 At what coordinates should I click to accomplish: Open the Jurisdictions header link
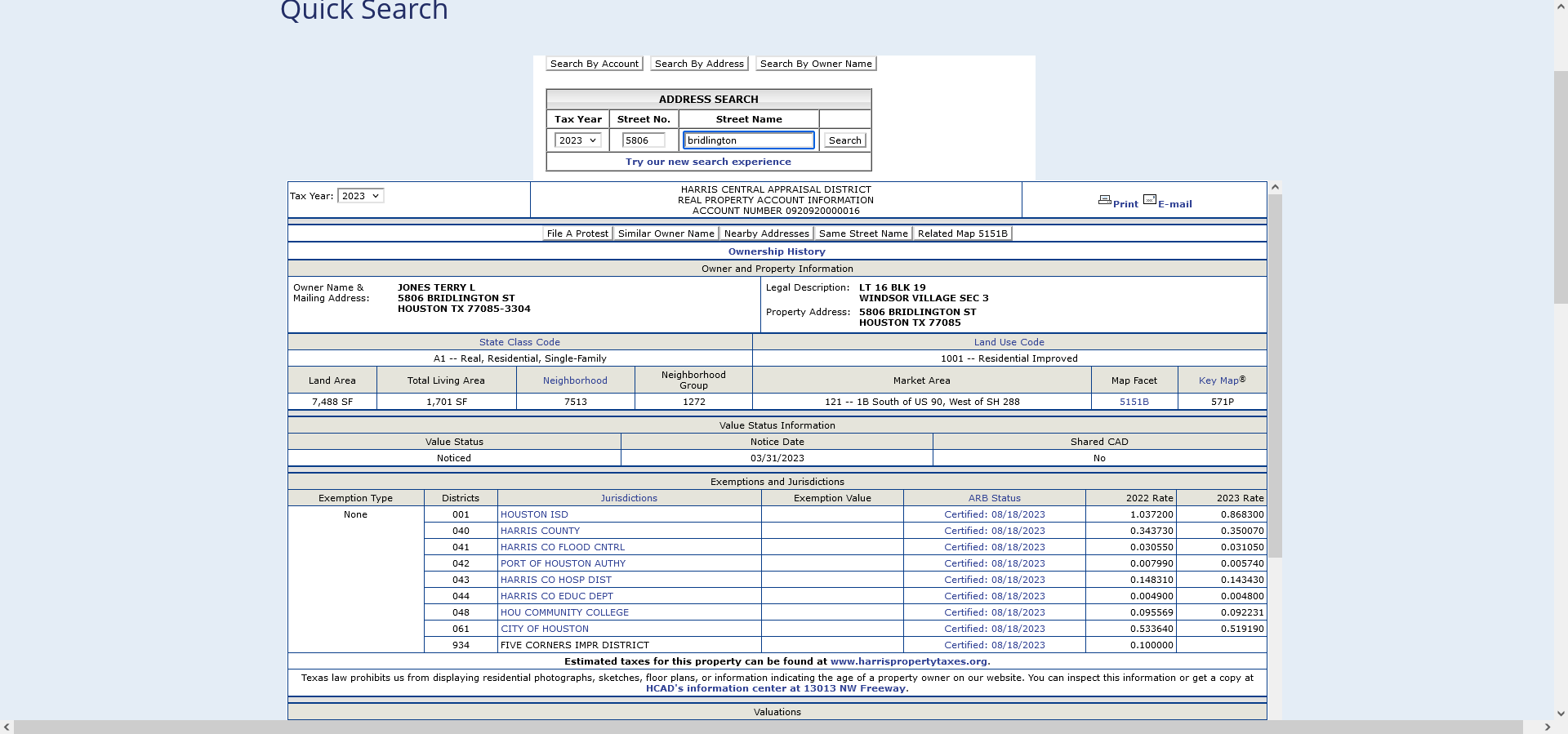coord(629,498)
